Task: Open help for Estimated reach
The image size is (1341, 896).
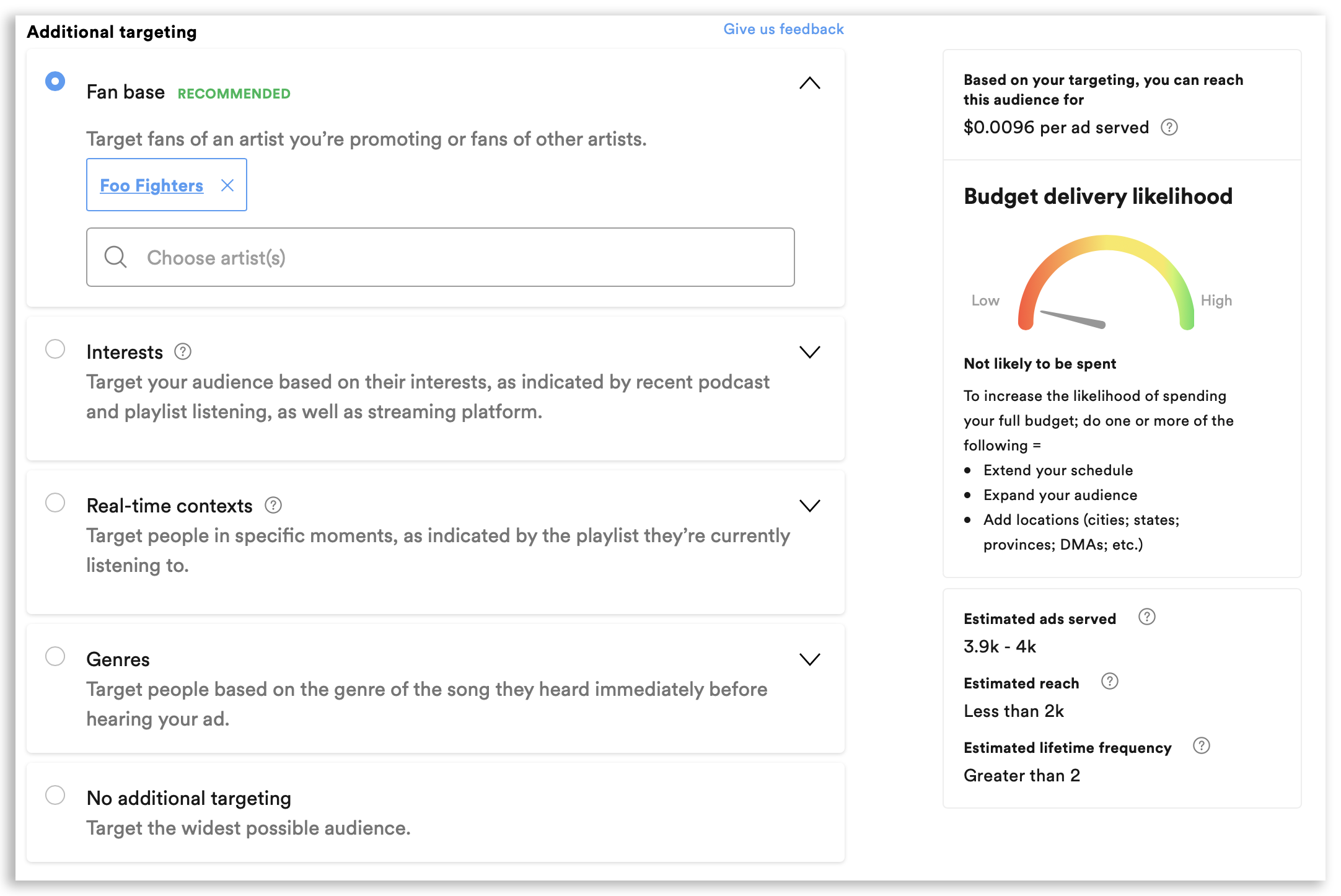Action: tap(1110, 681)
